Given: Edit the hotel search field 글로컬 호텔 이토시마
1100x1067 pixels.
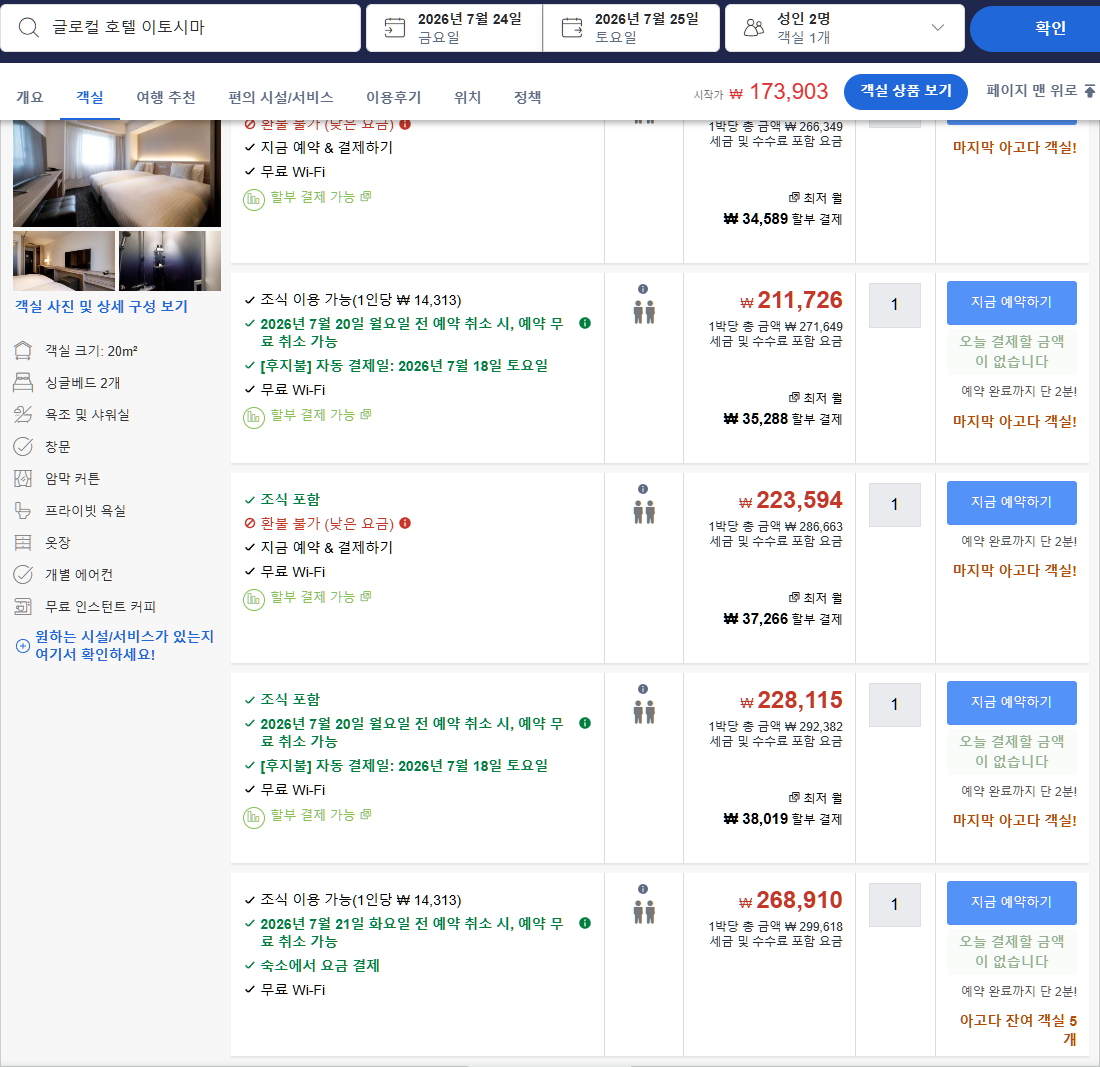Looking at the screenshot, I should [181, 27].
